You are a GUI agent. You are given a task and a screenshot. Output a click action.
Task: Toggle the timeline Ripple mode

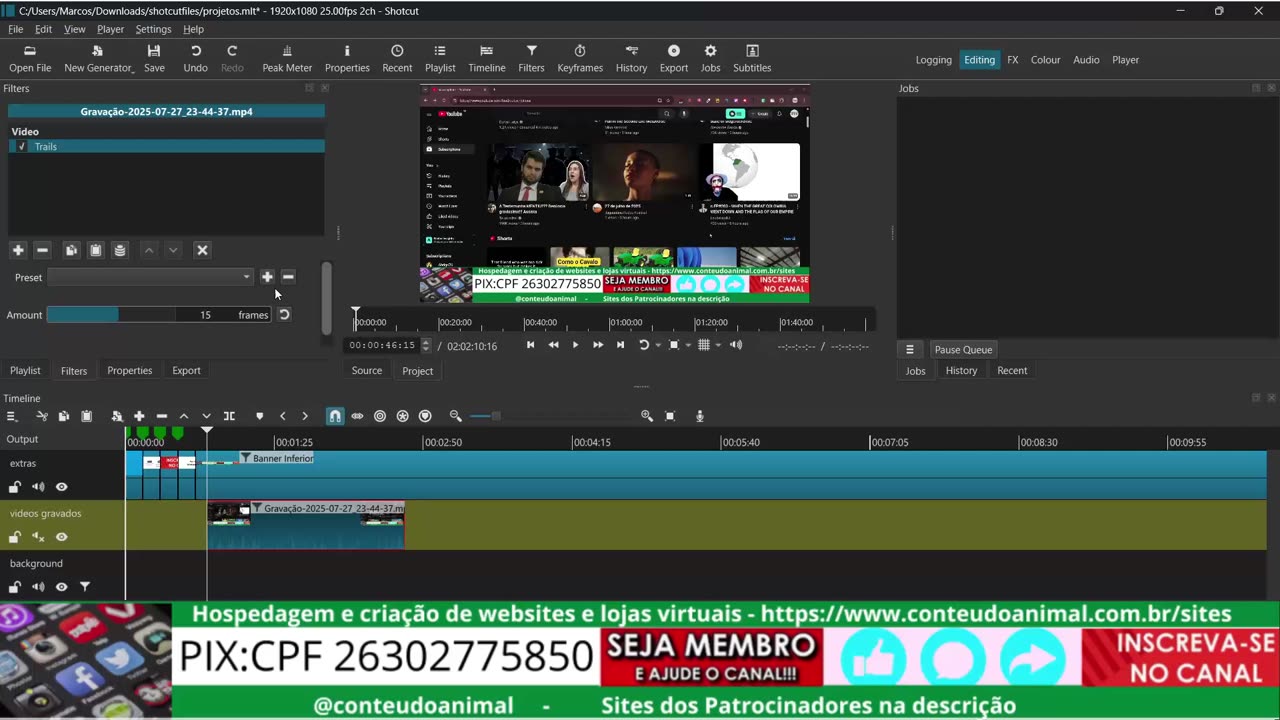[380, 416]
